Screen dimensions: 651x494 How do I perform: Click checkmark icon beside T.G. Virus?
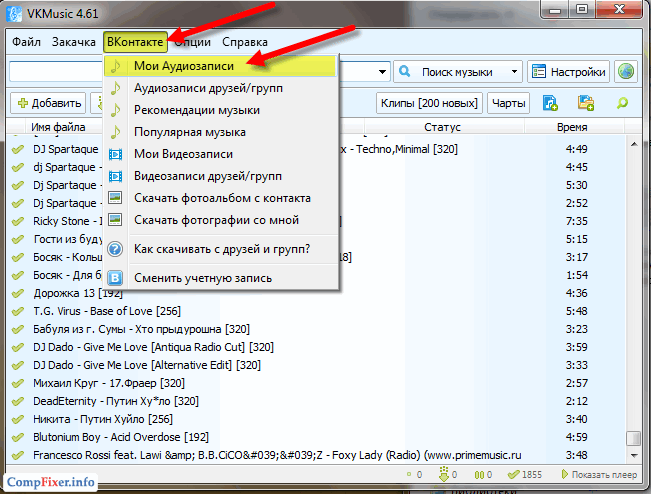tap(17, 311)
